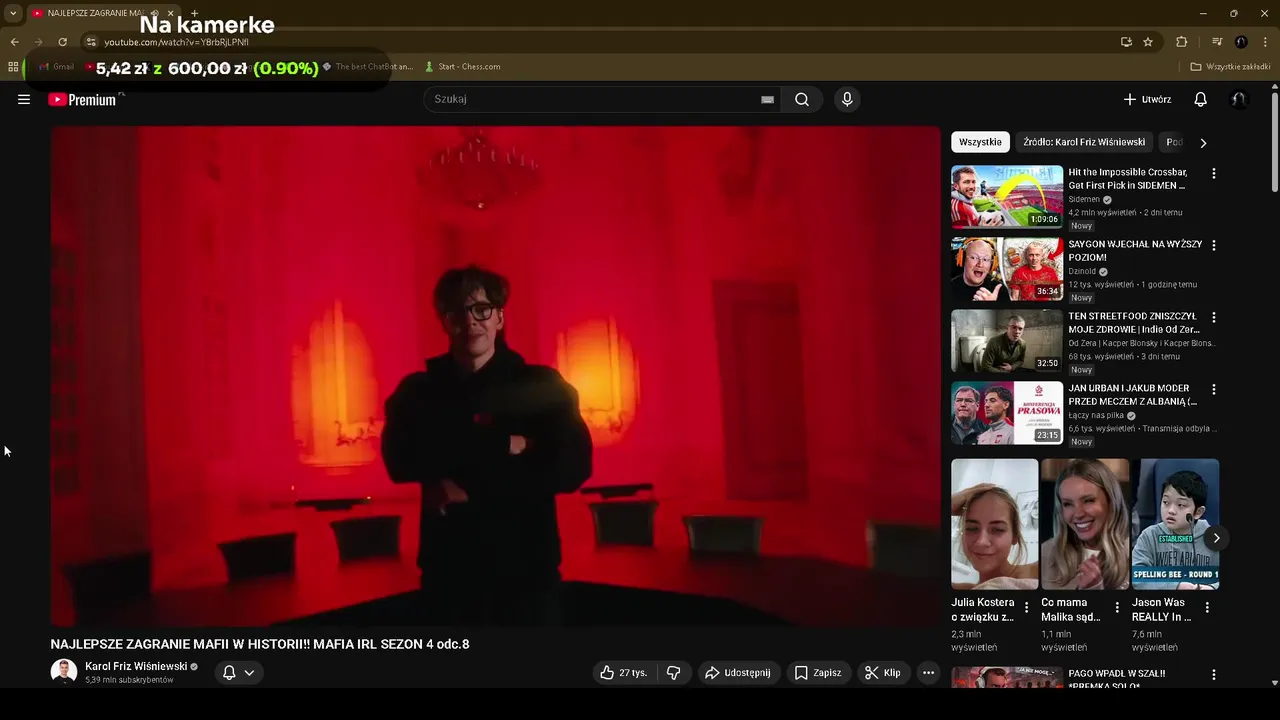Viewport: 1280px width, 720px height.
Task: Bookmark this page with the star icon
Action: tap(1148, 42)
